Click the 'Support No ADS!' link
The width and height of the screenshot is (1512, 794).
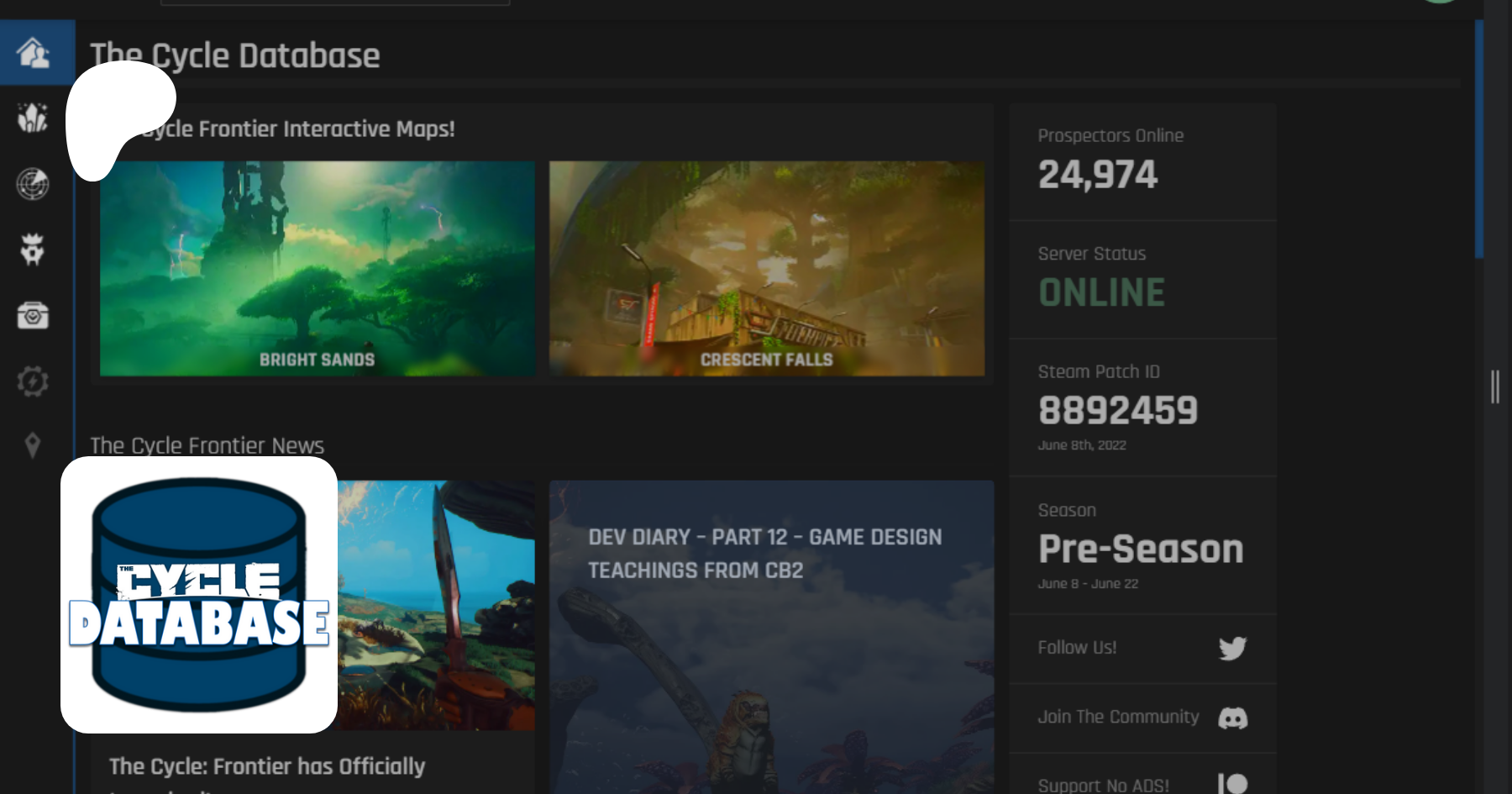[1103, 785]
